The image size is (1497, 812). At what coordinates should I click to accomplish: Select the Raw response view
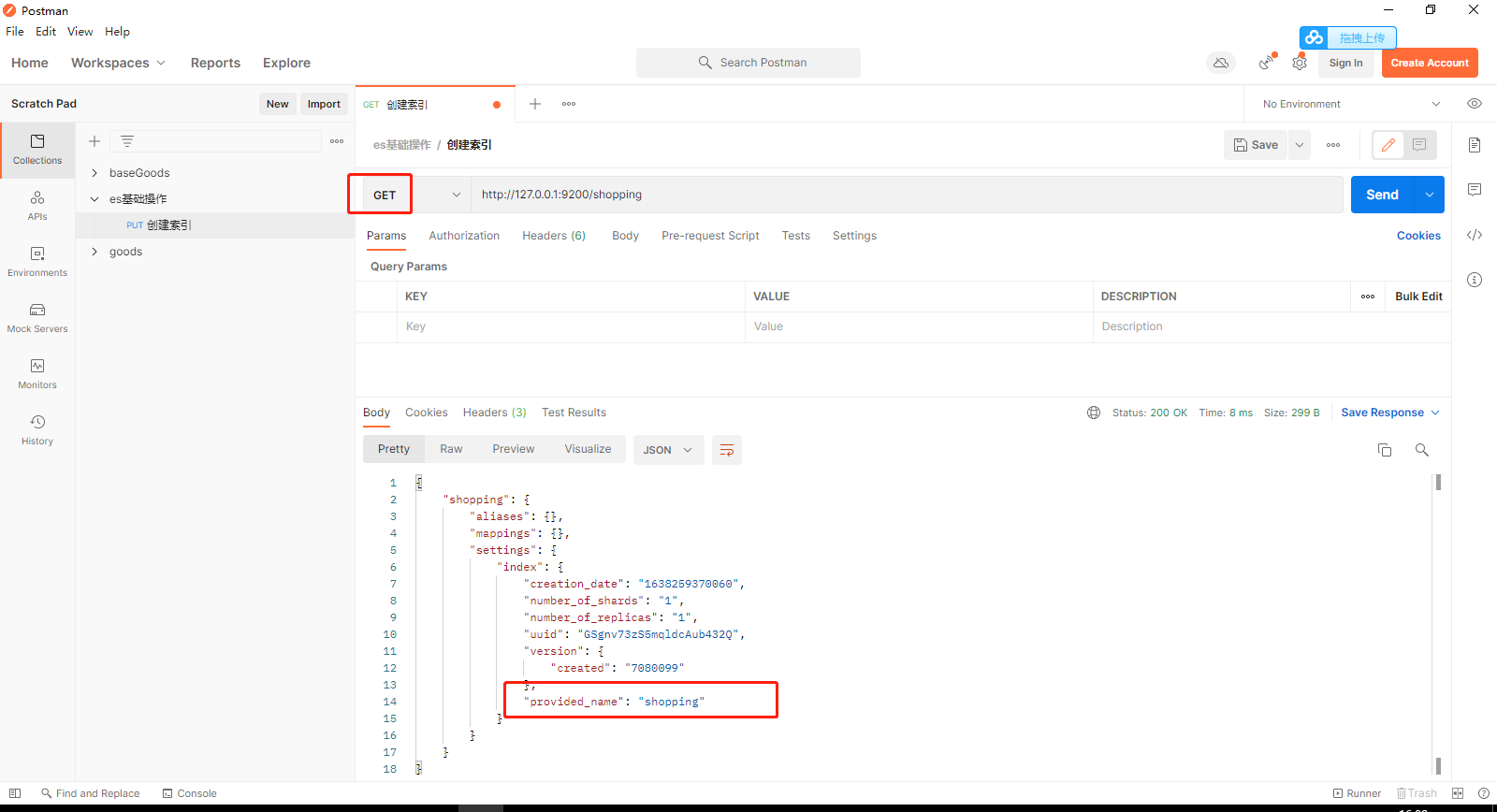tap(451, 449)
